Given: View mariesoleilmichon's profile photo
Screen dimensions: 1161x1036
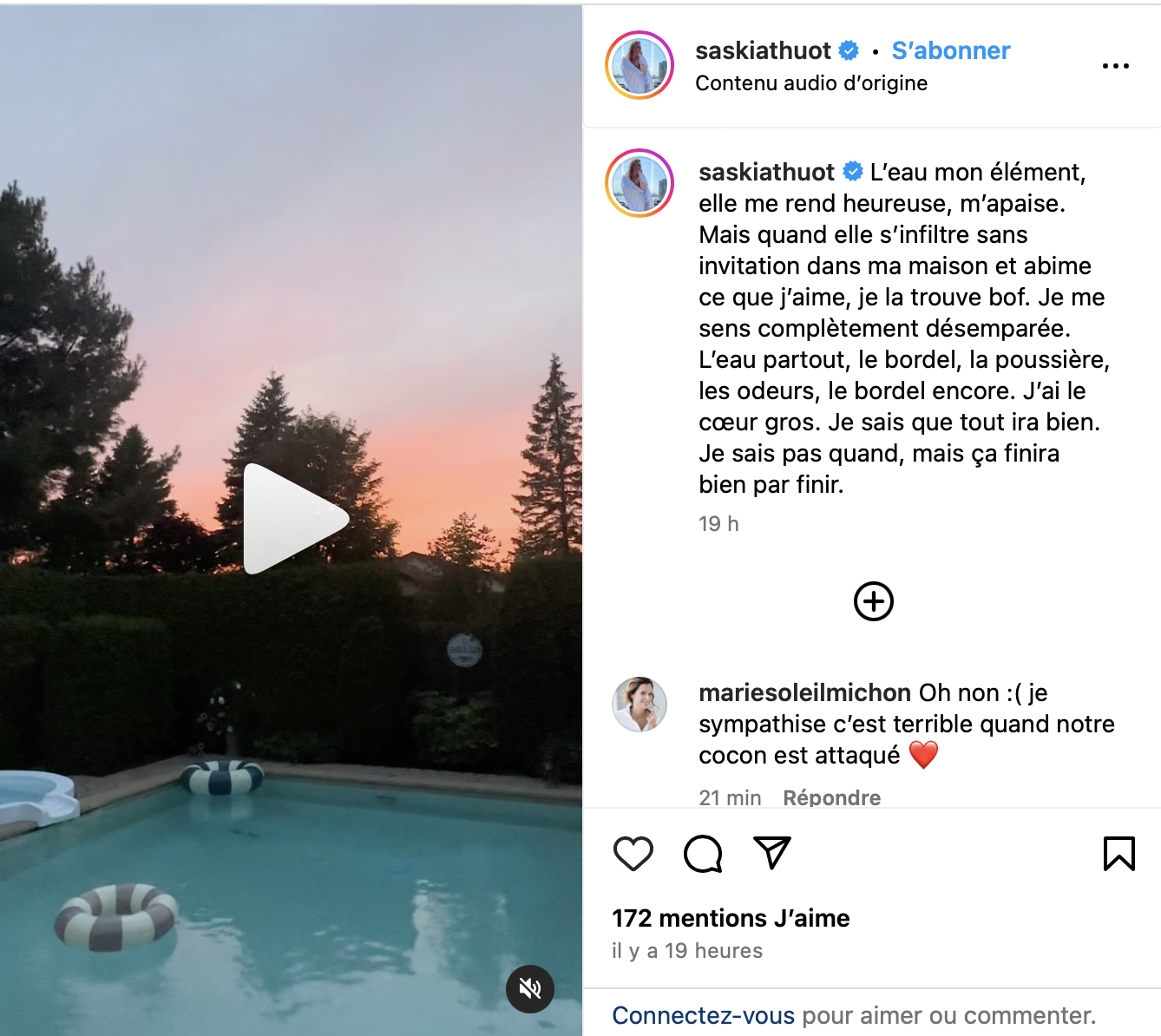Looking at the screenshot, I should [x=640, y=705].
